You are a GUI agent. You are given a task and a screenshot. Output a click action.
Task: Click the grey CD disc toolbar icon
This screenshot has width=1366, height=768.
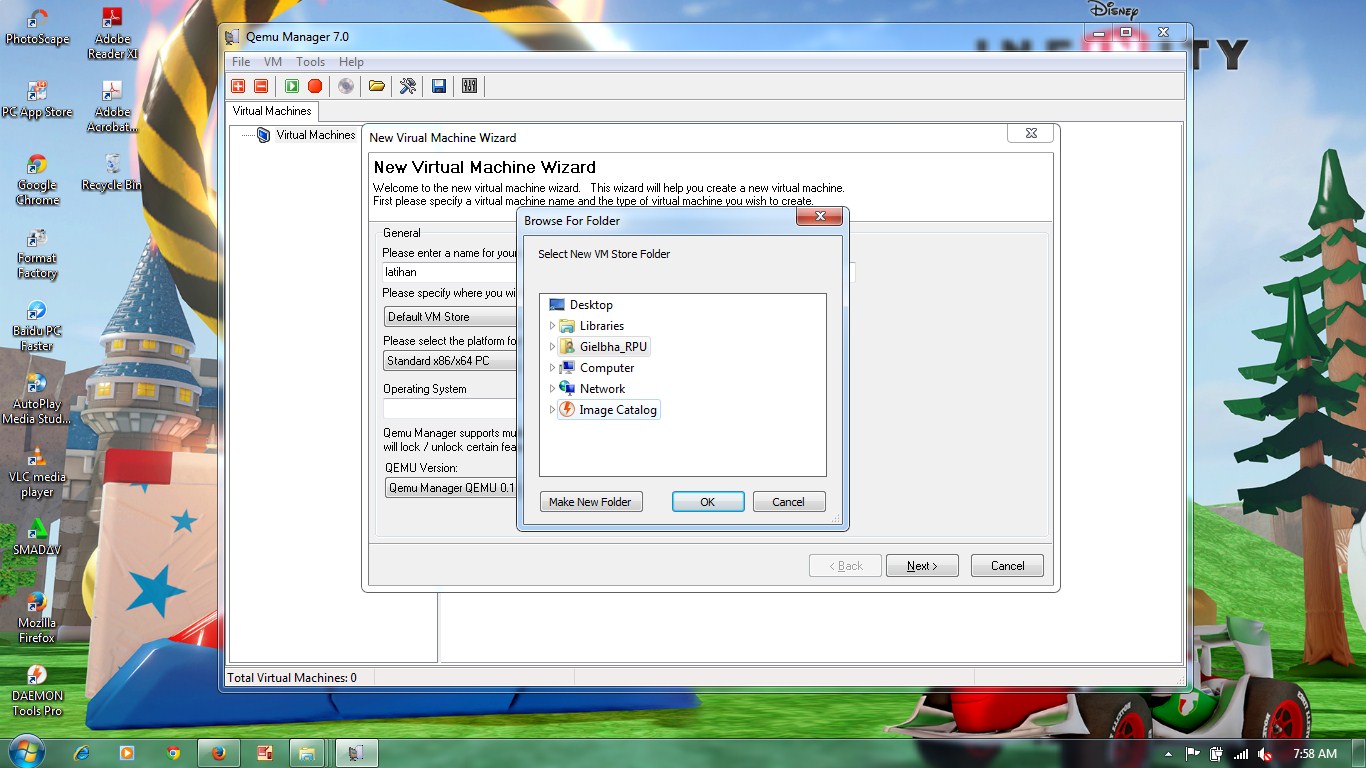346,86
